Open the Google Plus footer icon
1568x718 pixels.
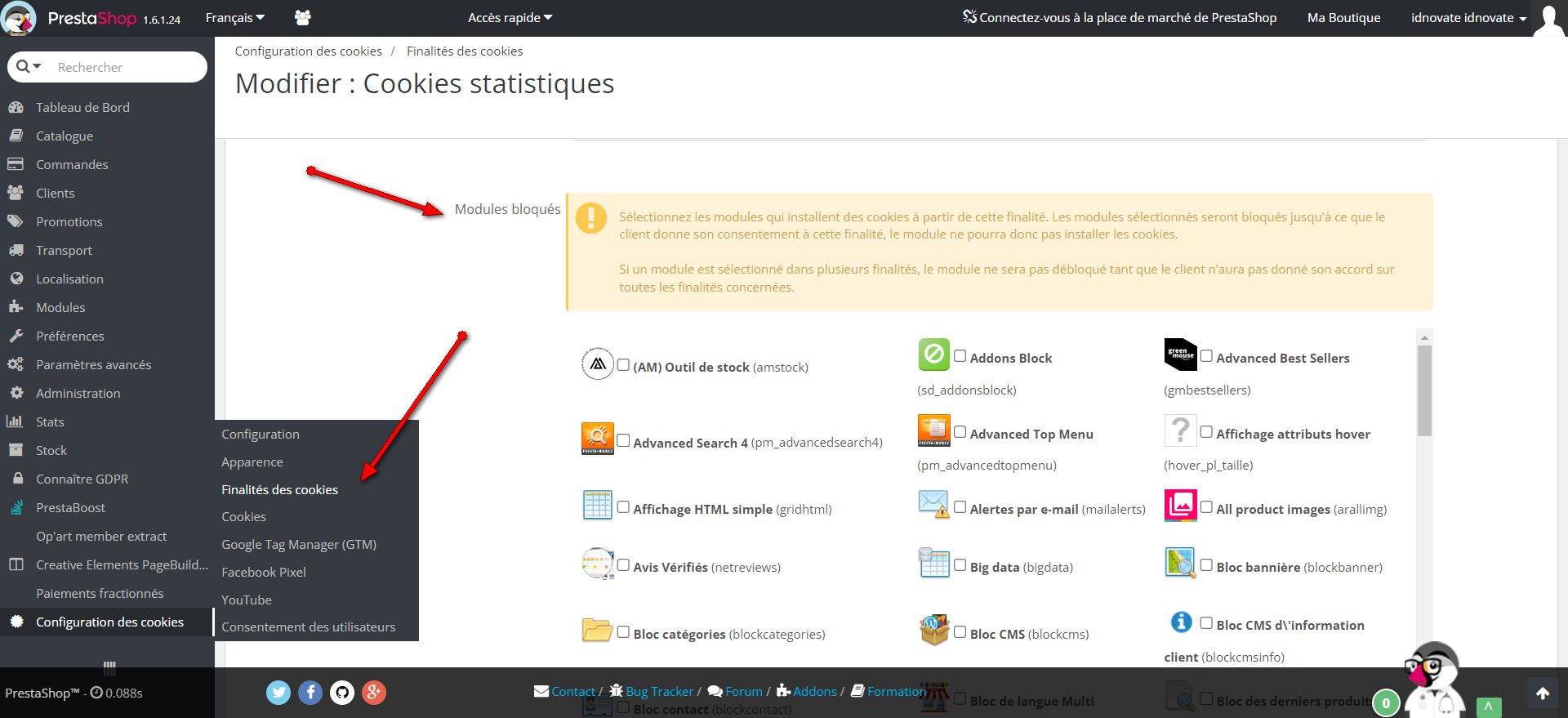tap(374, 693)
